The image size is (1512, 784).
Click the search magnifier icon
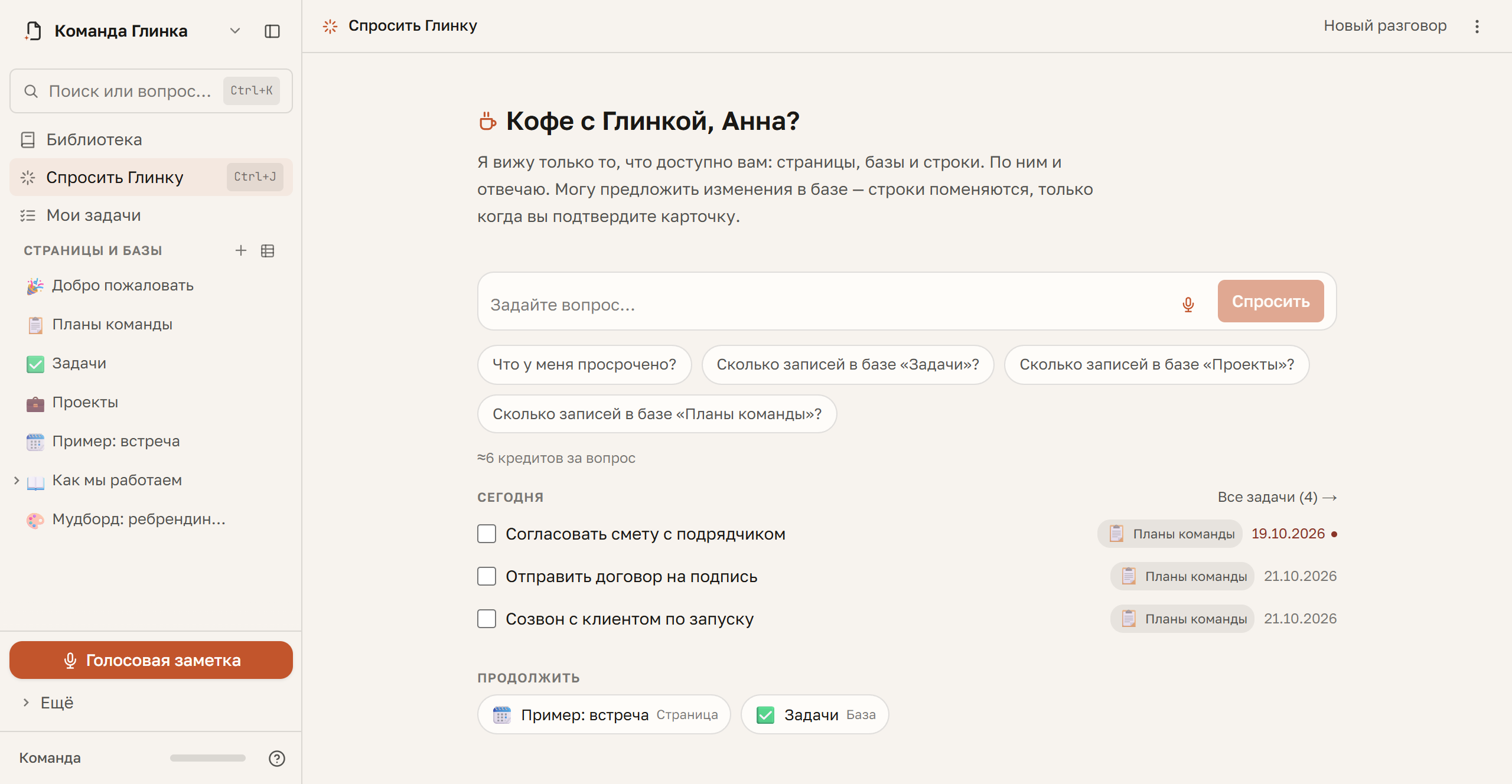[31, 91]
